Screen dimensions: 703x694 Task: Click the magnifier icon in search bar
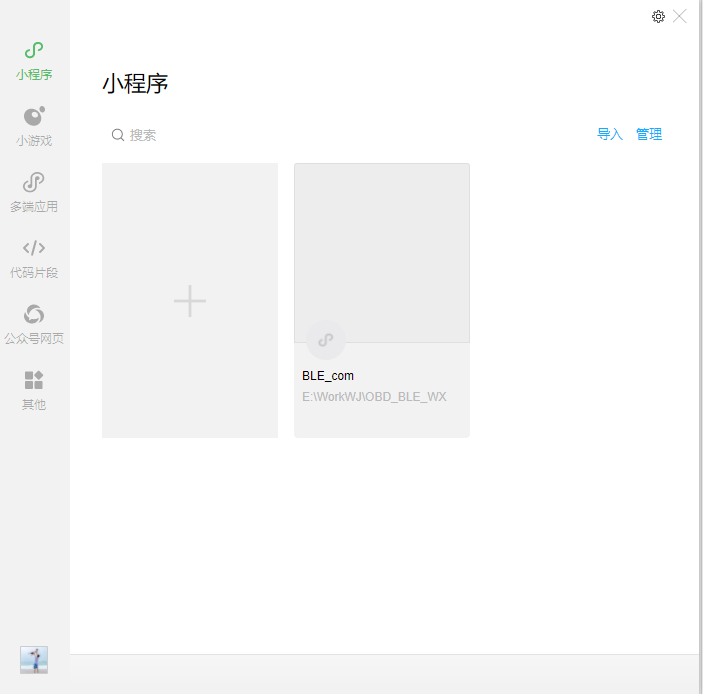pos(118,135)
